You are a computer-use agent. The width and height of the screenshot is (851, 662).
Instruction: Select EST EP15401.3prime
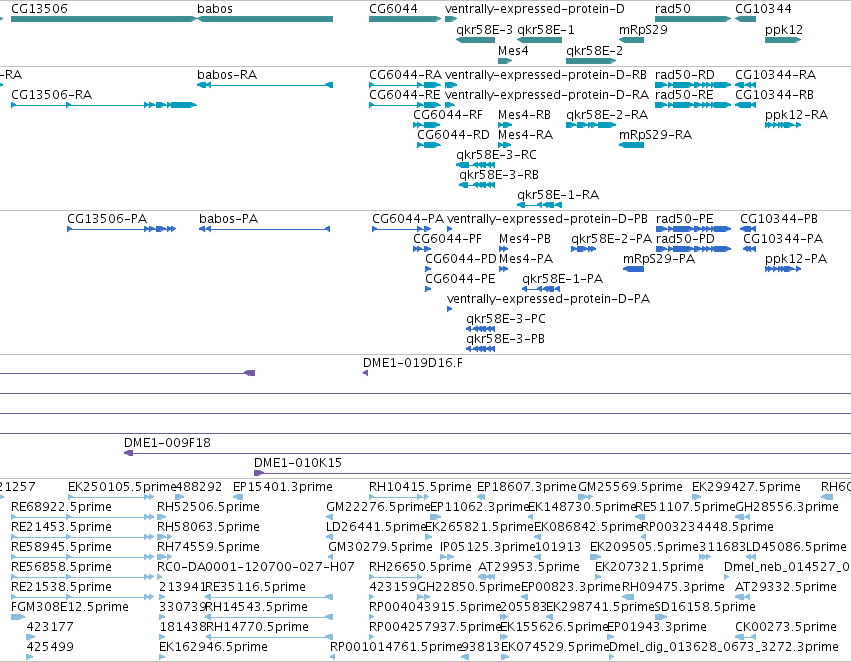point(238,497)
